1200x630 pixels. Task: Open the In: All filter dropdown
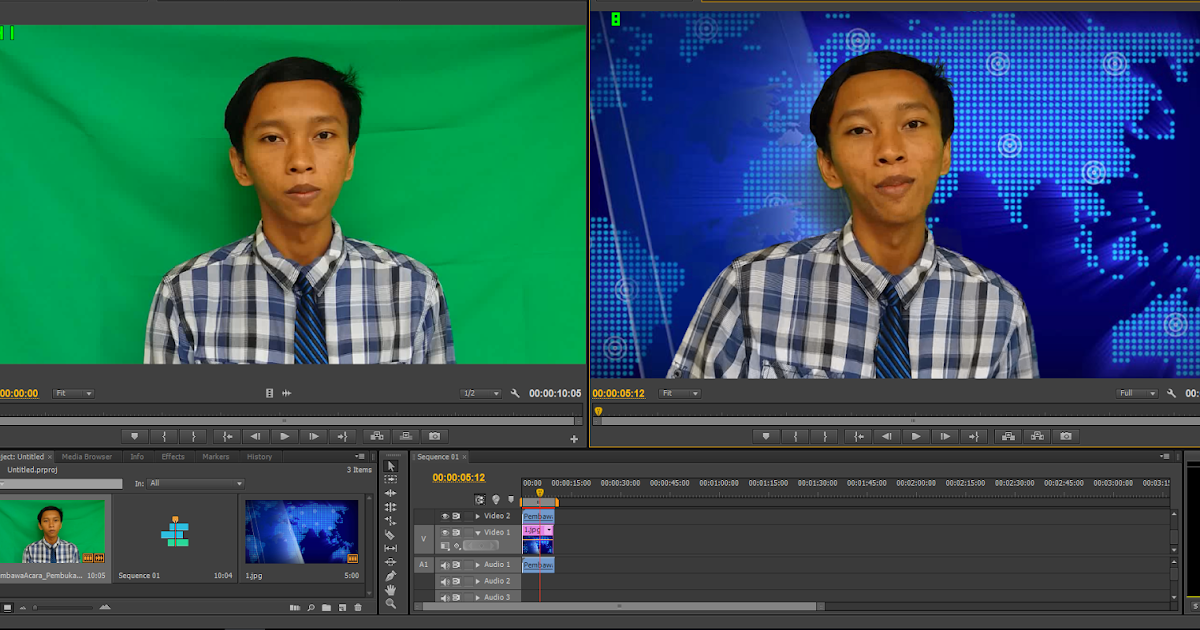(x=196, y=484)
